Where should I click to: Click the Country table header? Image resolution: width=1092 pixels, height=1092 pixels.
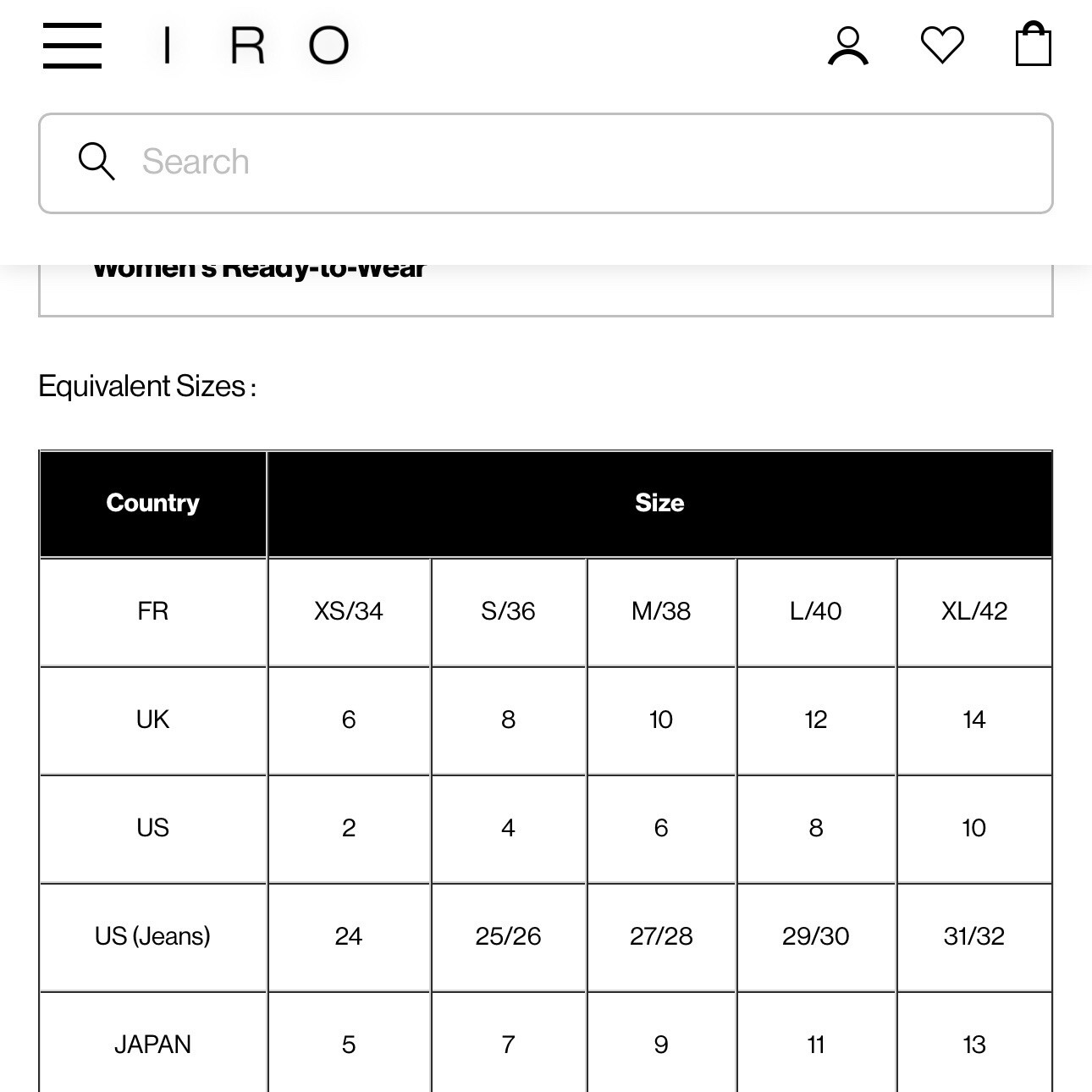(x=153, y=504)
